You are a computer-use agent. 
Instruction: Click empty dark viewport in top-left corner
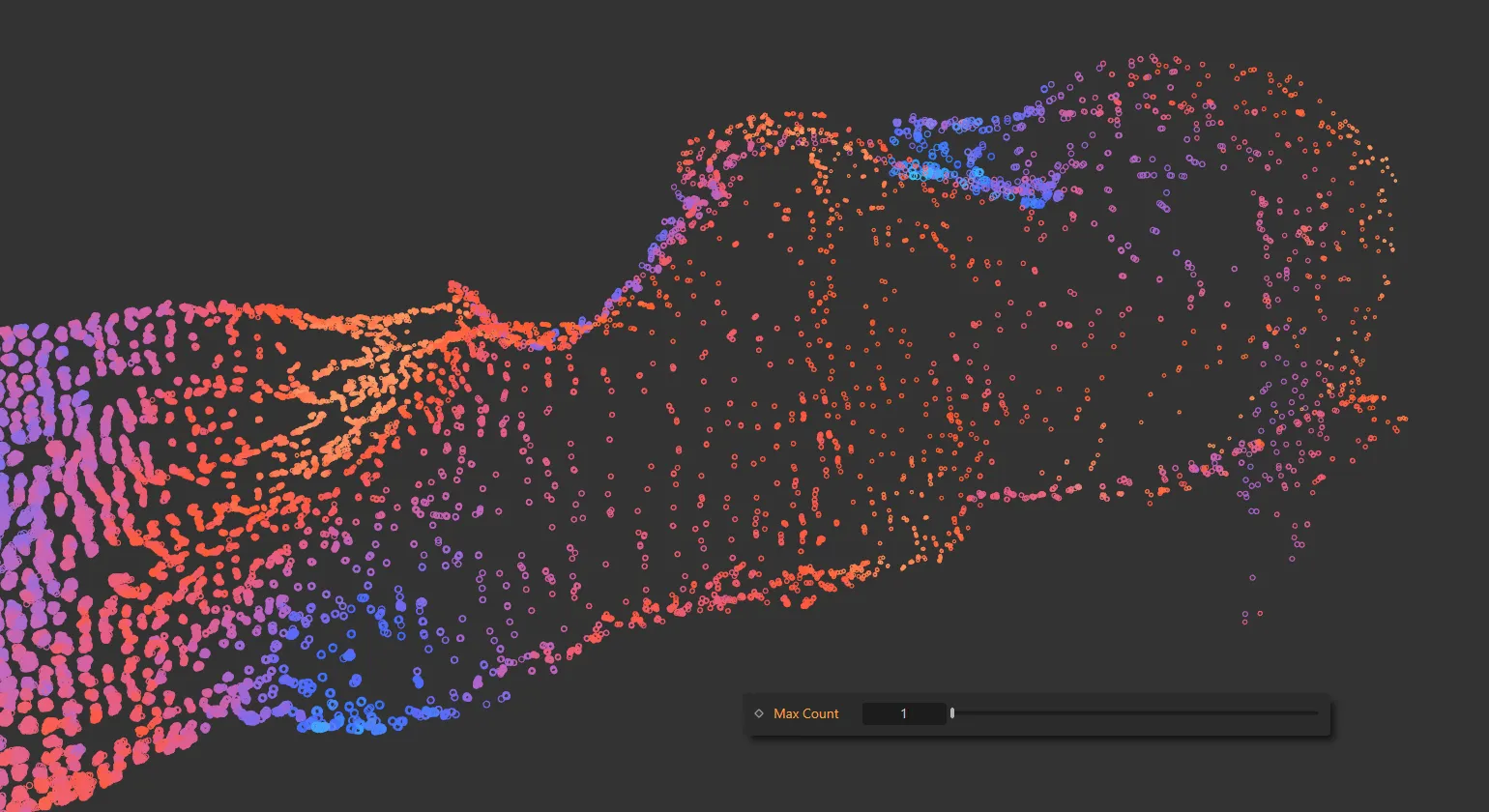(x=145, y=97)
